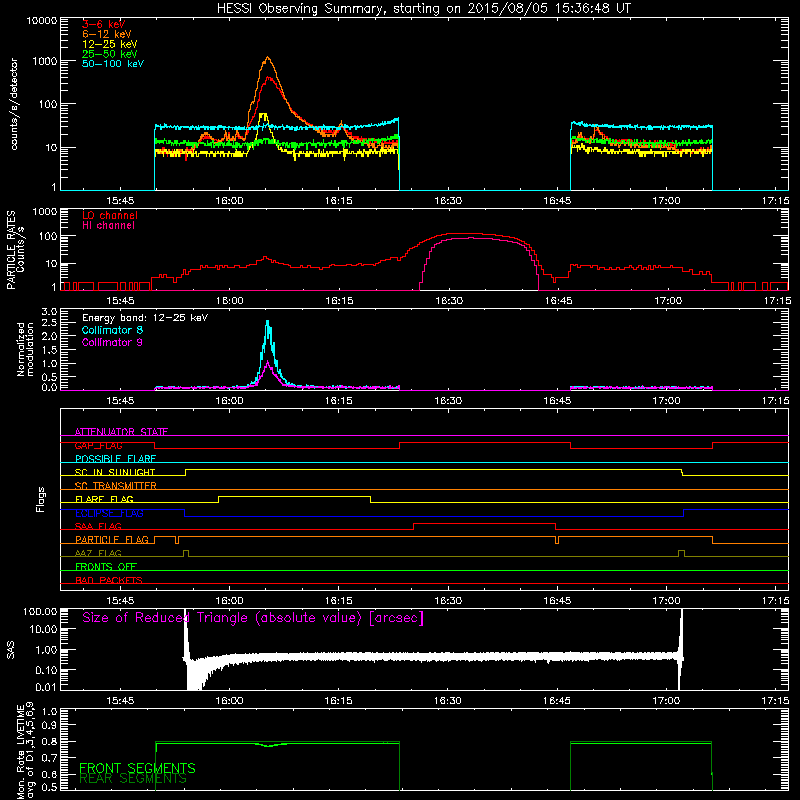
Task: Click the magenta HI channel particle hump top
Action: point(472,238)
